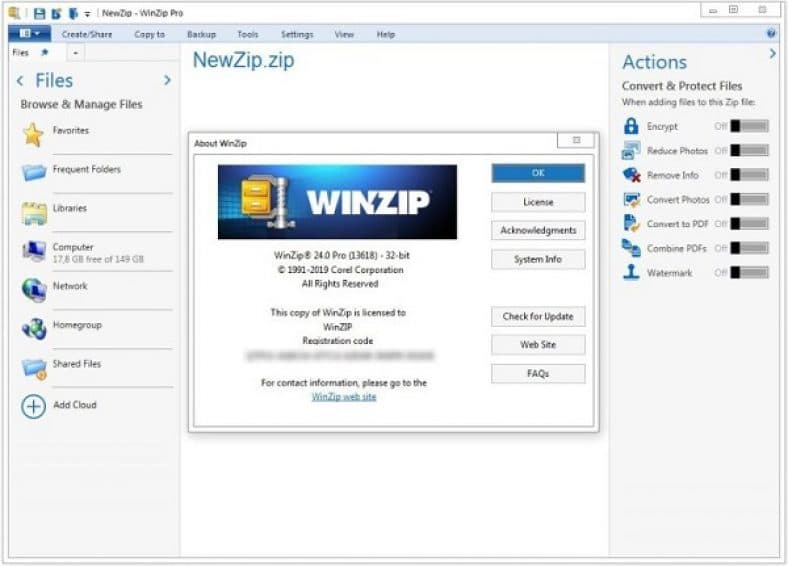788x566 pixels.
Task: Collapse the Actions pane with its chevron
Action: 772,53
